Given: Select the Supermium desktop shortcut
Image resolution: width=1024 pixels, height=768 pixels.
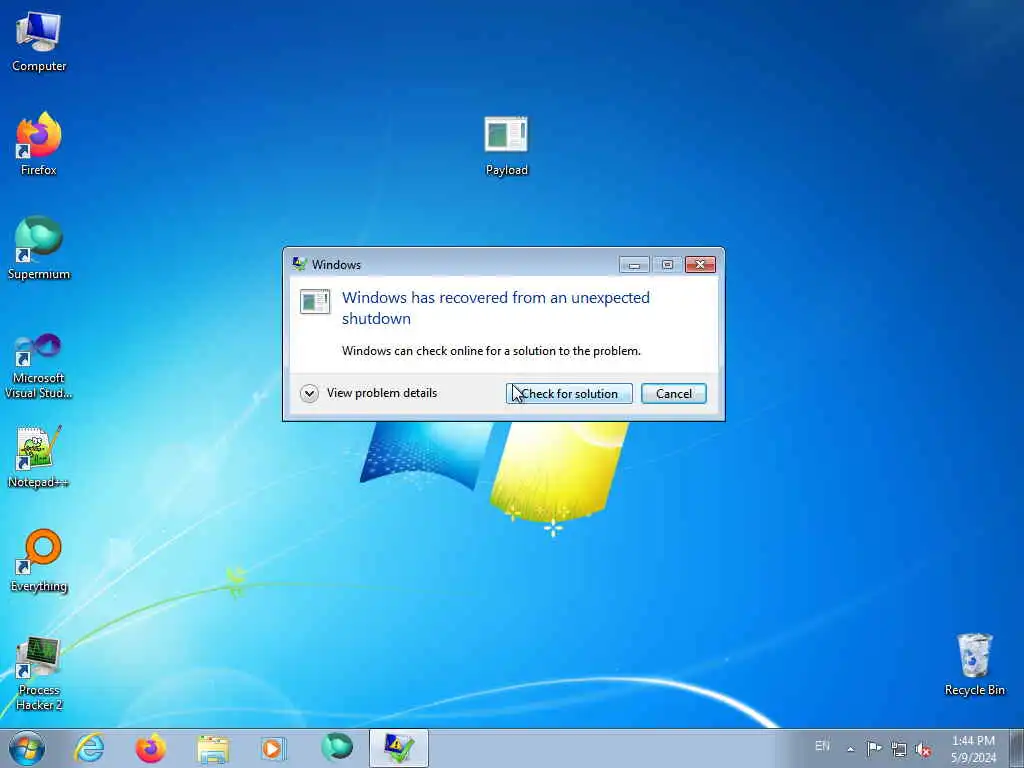Looking at the screenshot, I should coord(39,248).
